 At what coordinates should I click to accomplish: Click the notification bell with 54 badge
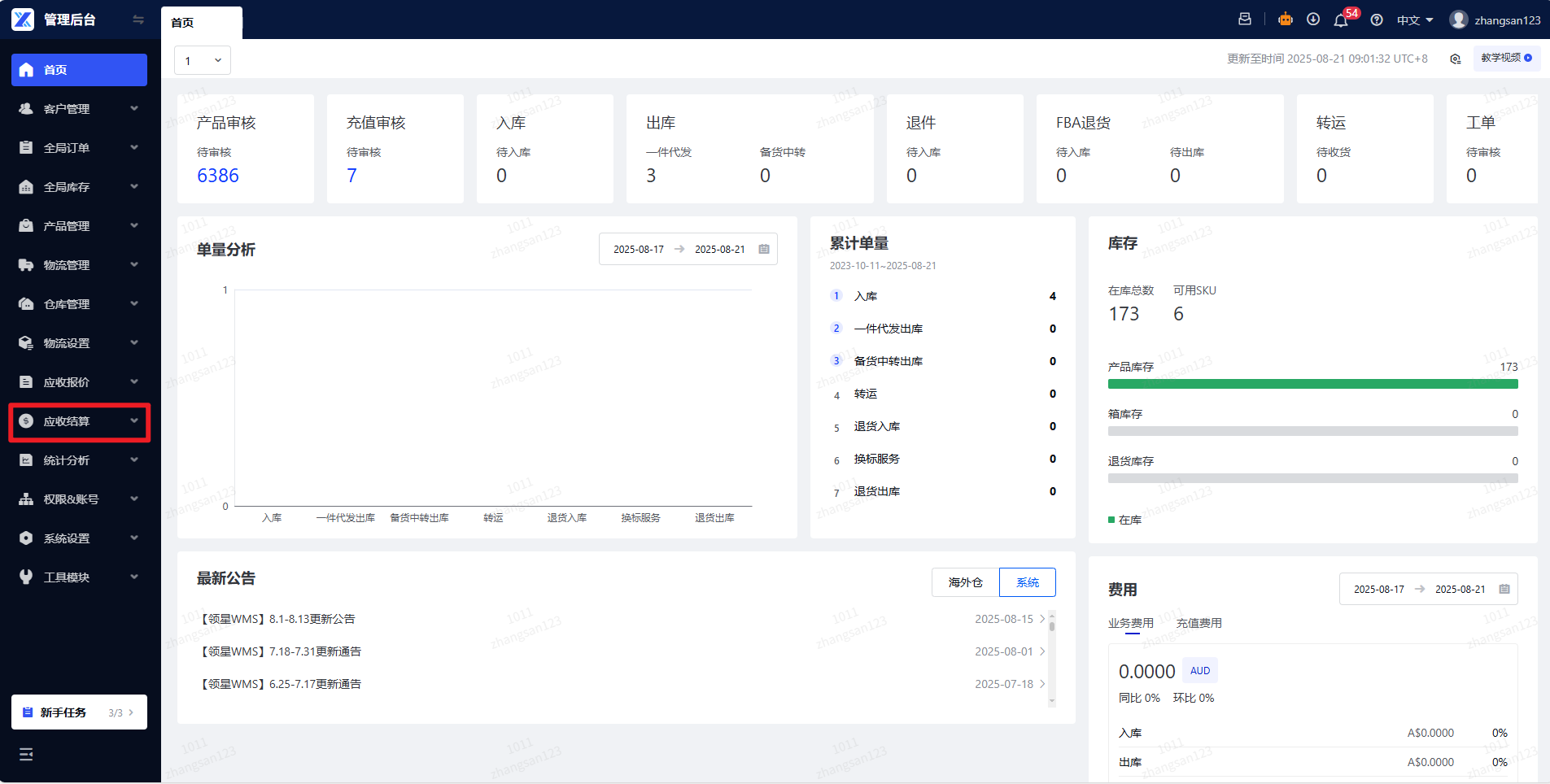click(x=1341, y=20)
